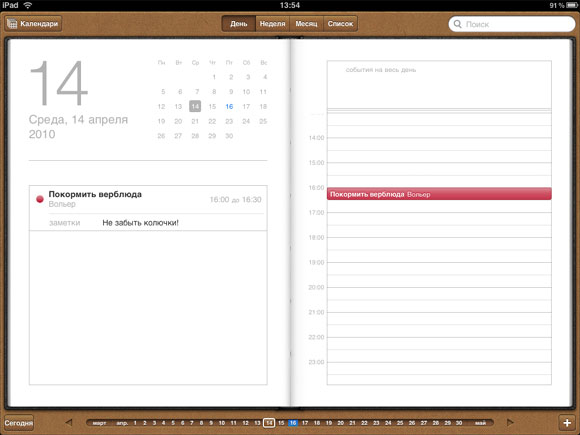580x435 pixels.
Task: Open the Календари calendars list button
Action: coord(33,24)
